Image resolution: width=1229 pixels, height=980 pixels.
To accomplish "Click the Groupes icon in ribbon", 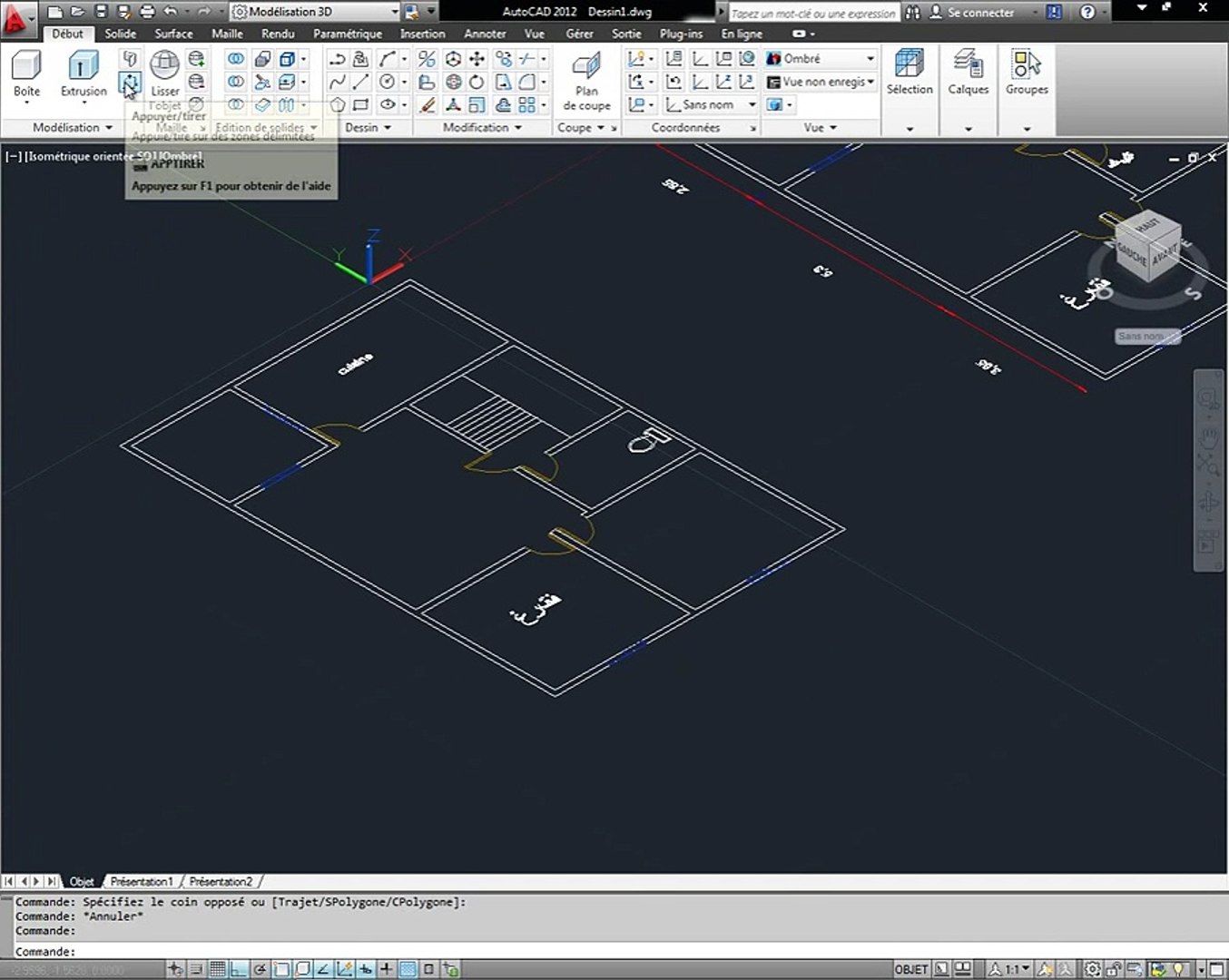I will [x=1027, y=65].
